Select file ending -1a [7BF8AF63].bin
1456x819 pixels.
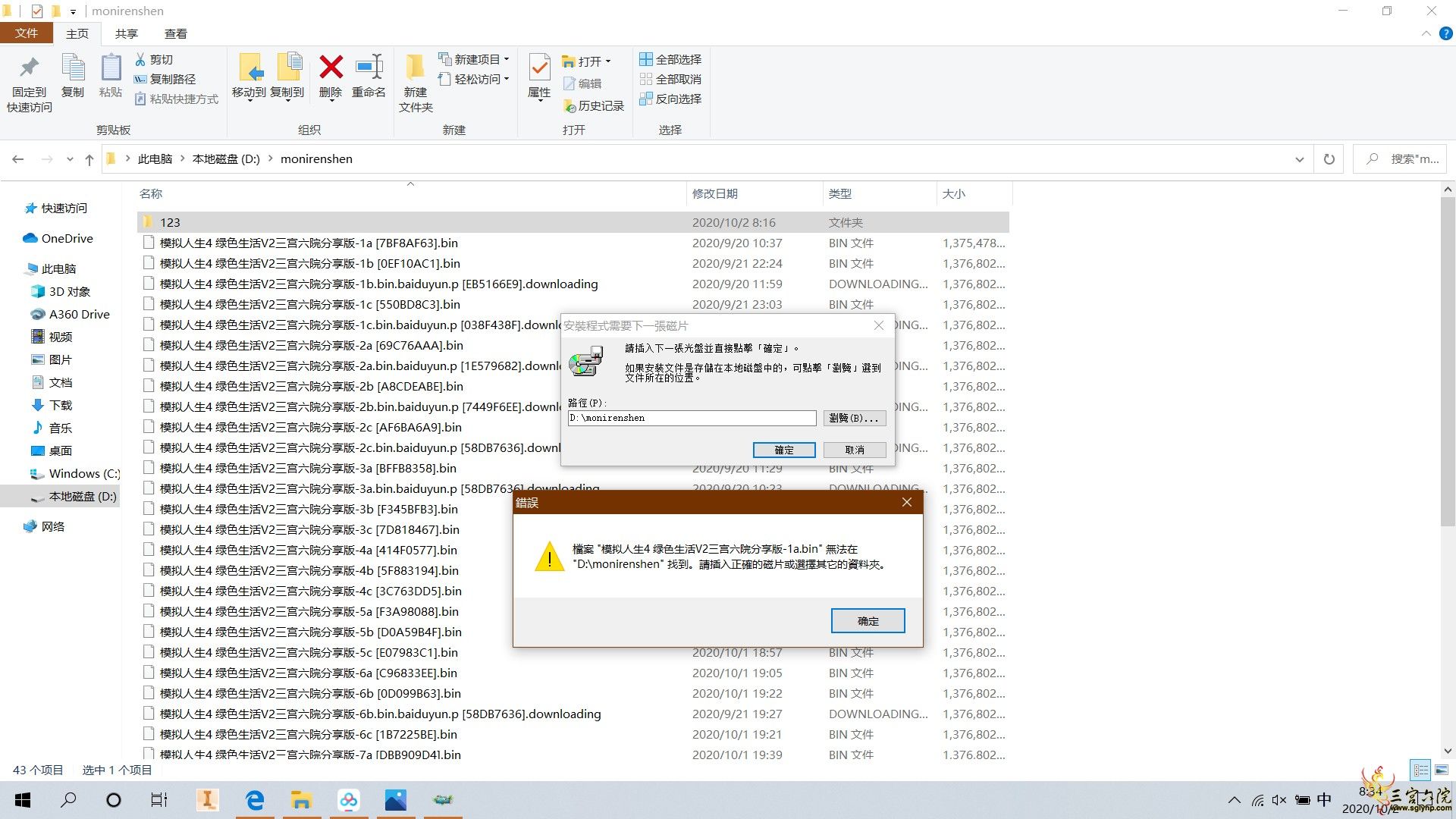[573, 243]
